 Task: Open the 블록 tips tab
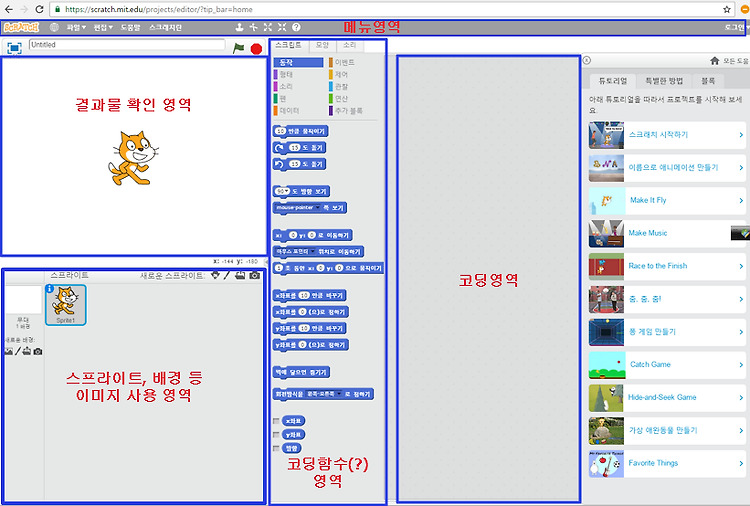click(708, 81)
